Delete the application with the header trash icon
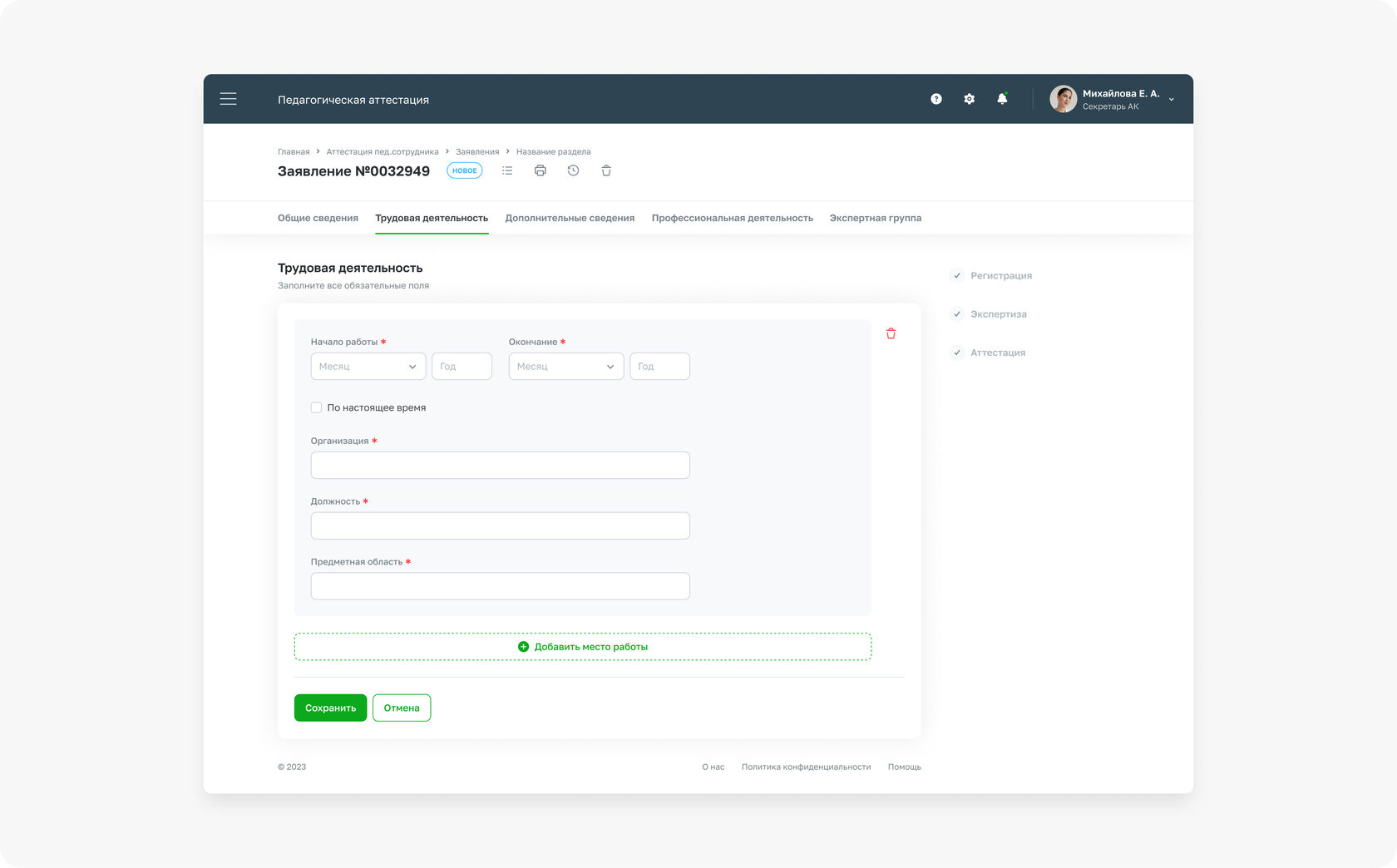Screen dimensions: 1397x868 tap(606, 170)
